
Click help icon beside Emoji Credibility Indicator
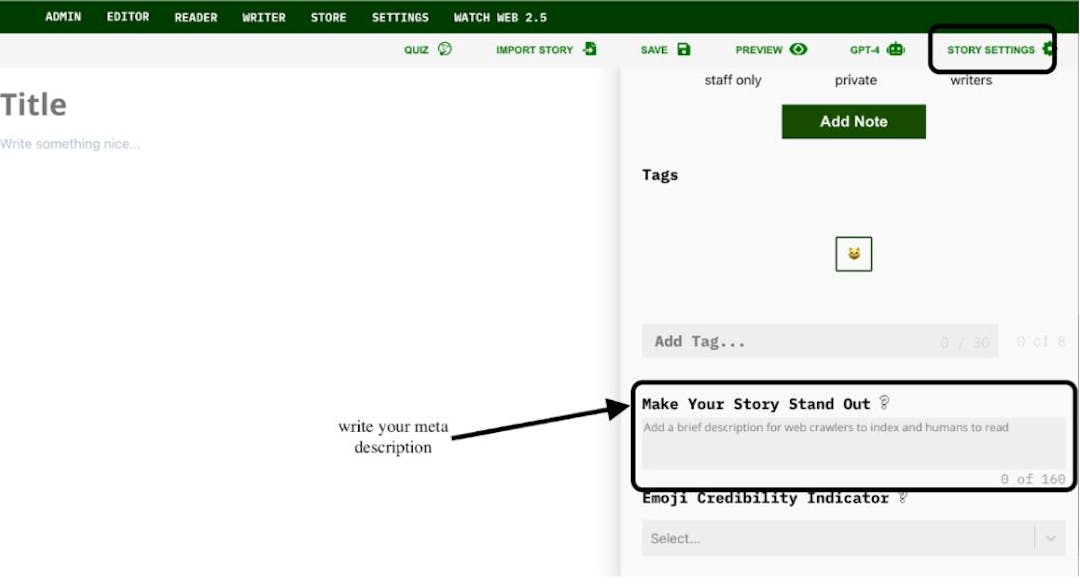903,498
